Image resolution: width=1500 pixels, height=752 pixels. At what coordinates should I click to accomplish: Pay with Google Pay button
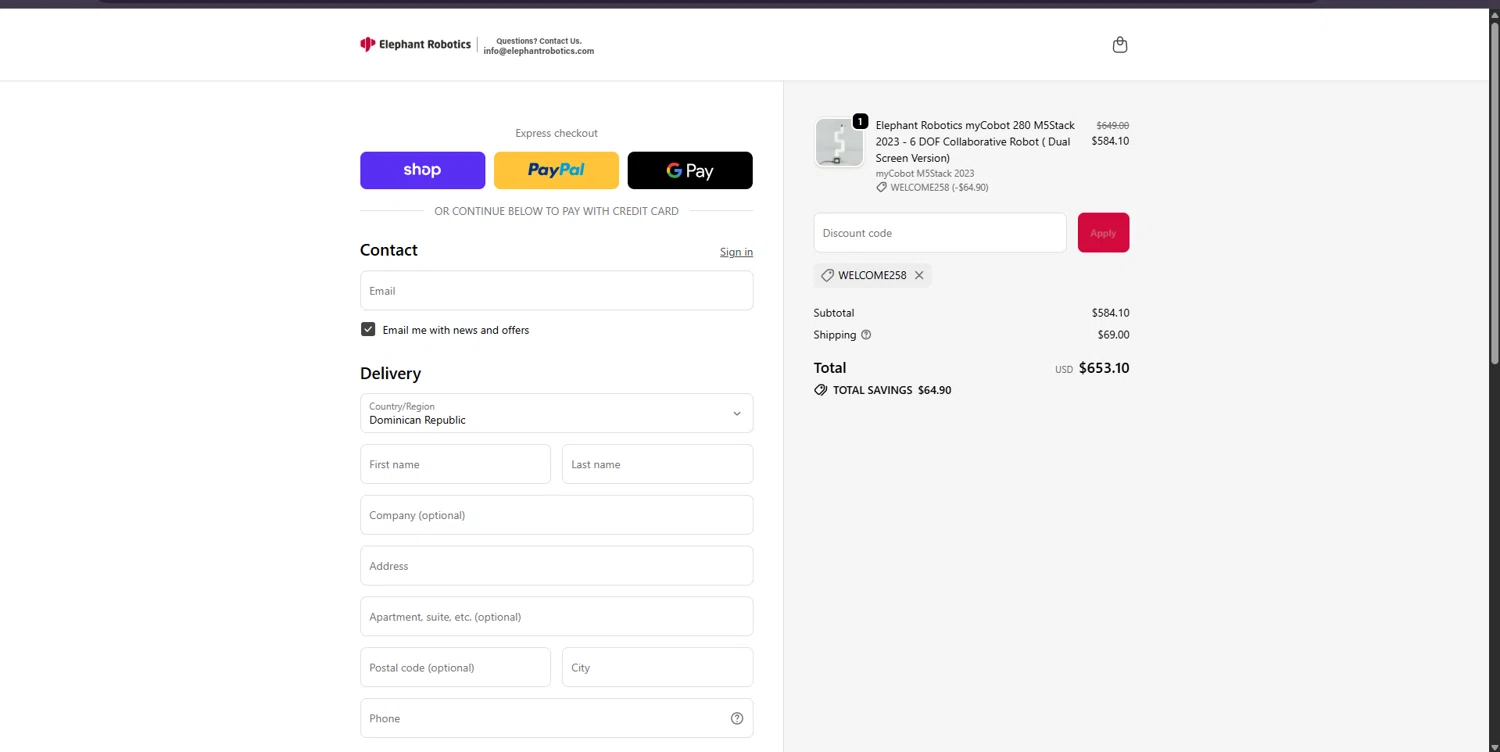pyautogui.click(x=690, y=170)
